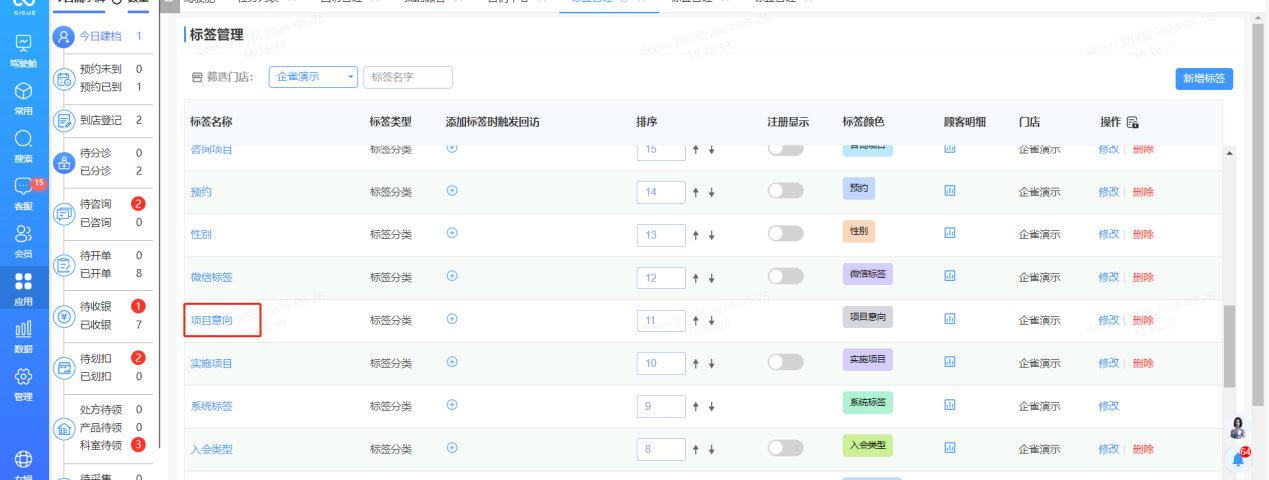Enable 注册显示 switch for 微信标签 row
The height and width of the screenshot is (480, 1269).
coord(785,277)
